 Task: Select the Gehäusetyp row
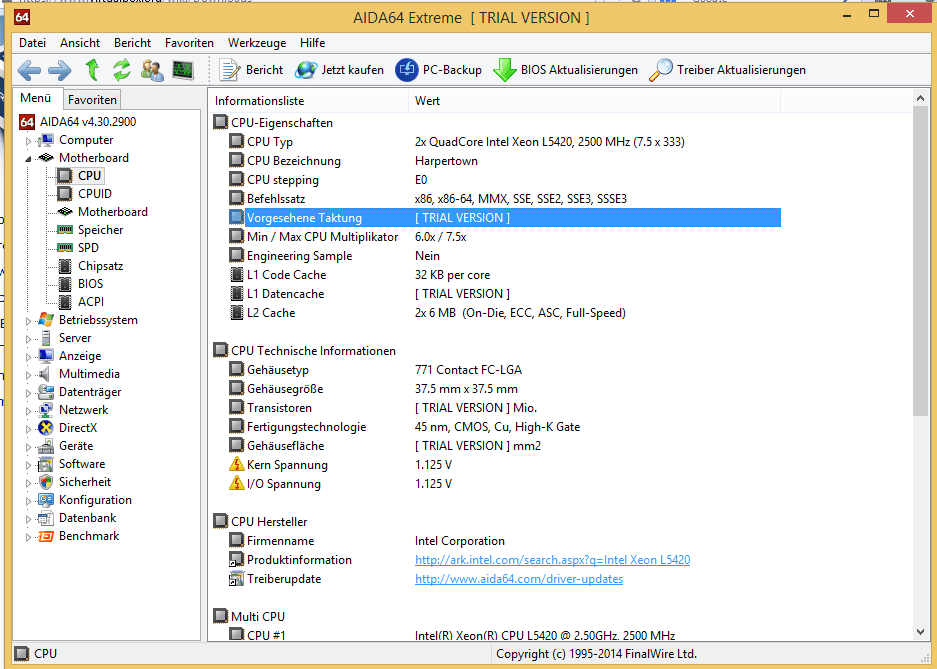(504, 370)
